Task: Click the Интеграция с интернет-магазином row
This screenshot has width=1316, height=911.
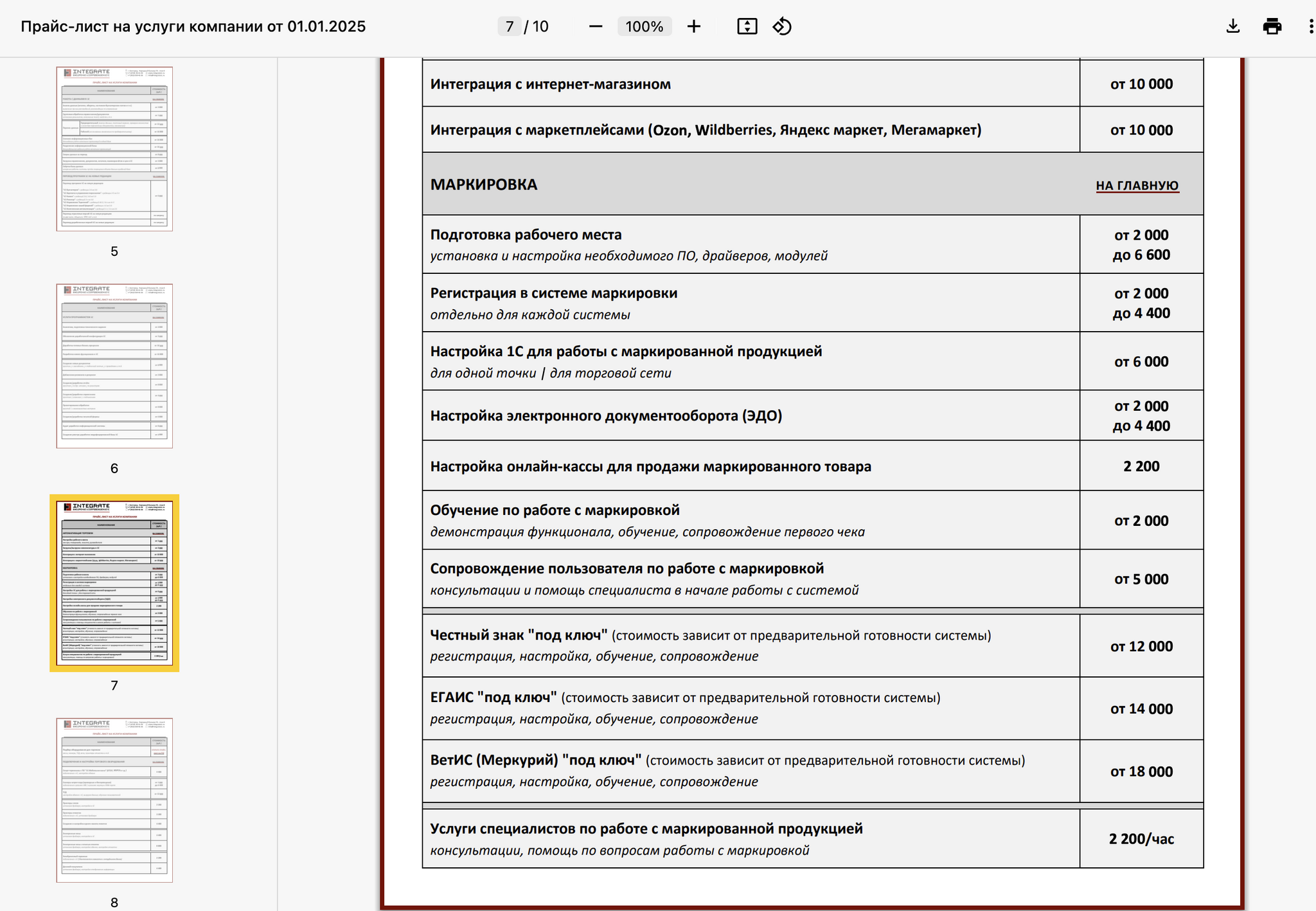Action: (x=550, y=84)
